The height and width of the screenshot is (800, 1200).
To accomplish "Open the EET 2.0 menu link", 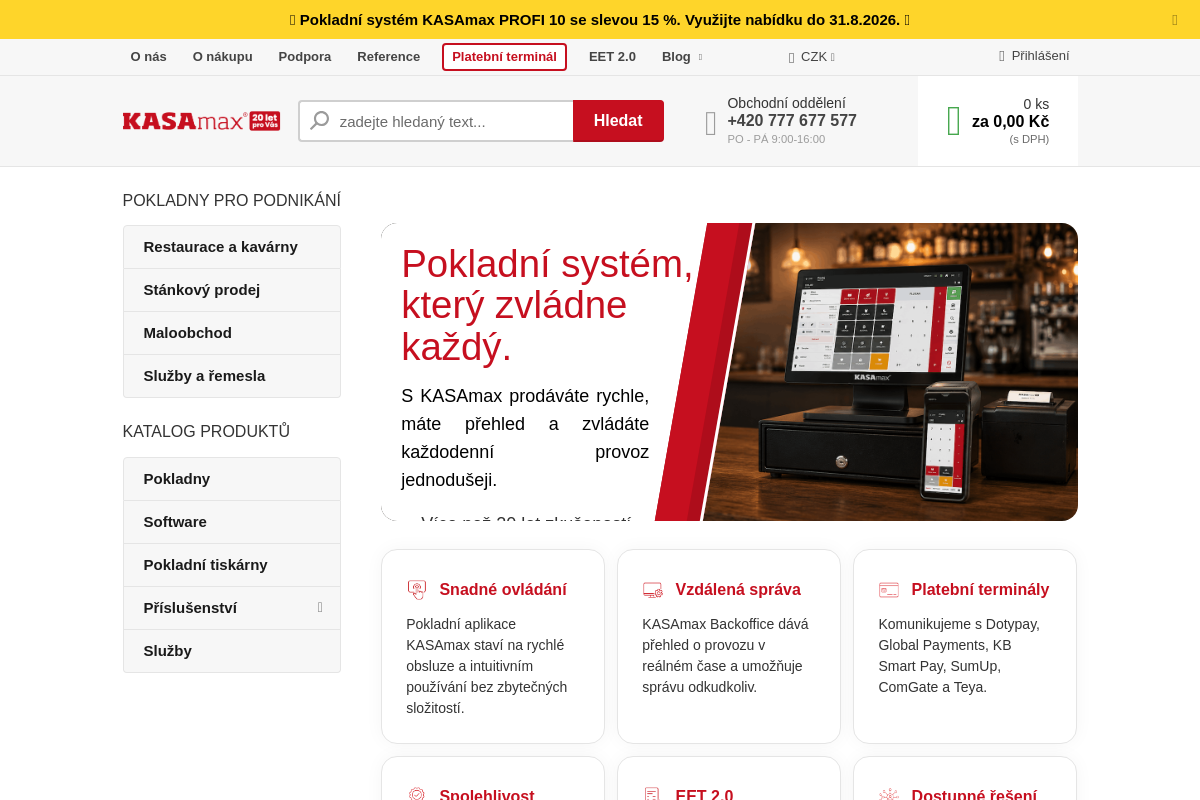I will point(612,57).
